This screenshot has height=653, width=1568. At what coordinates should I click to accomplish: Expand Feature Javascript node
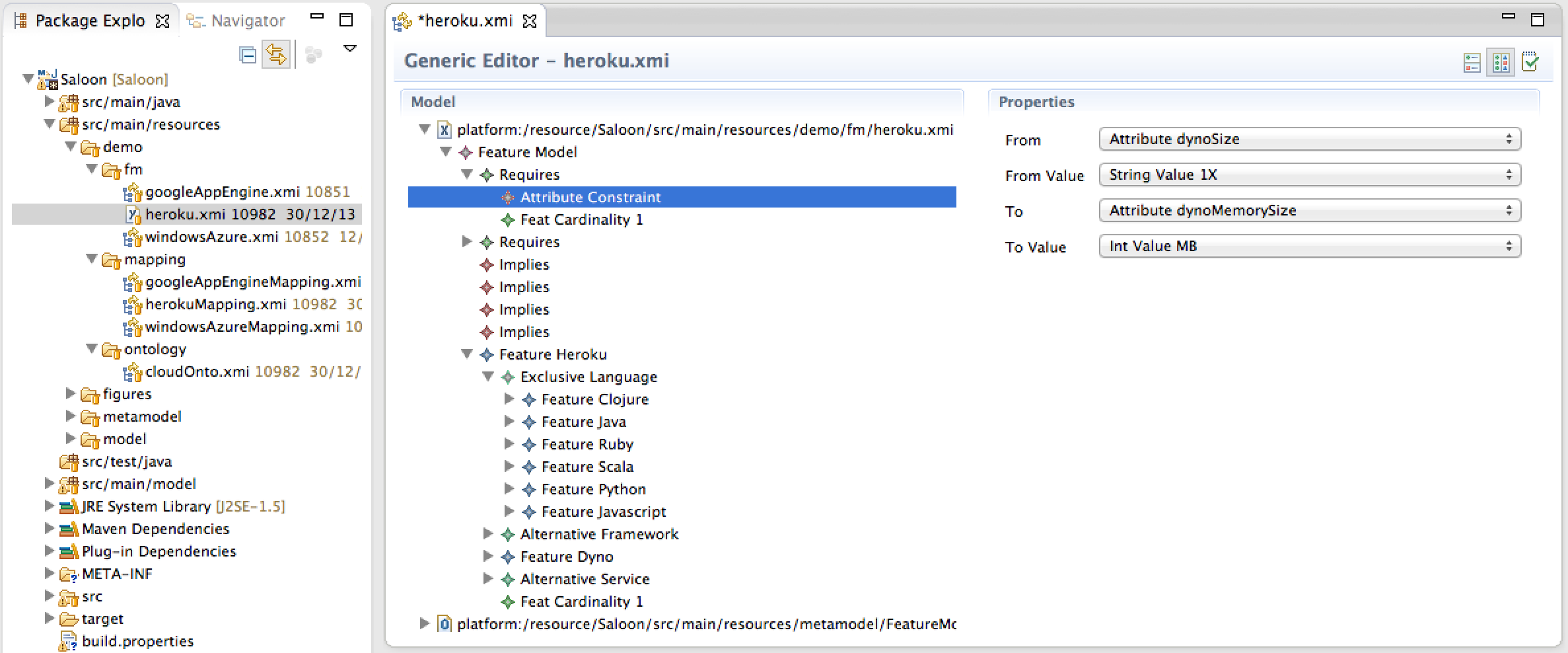[509, 511]
